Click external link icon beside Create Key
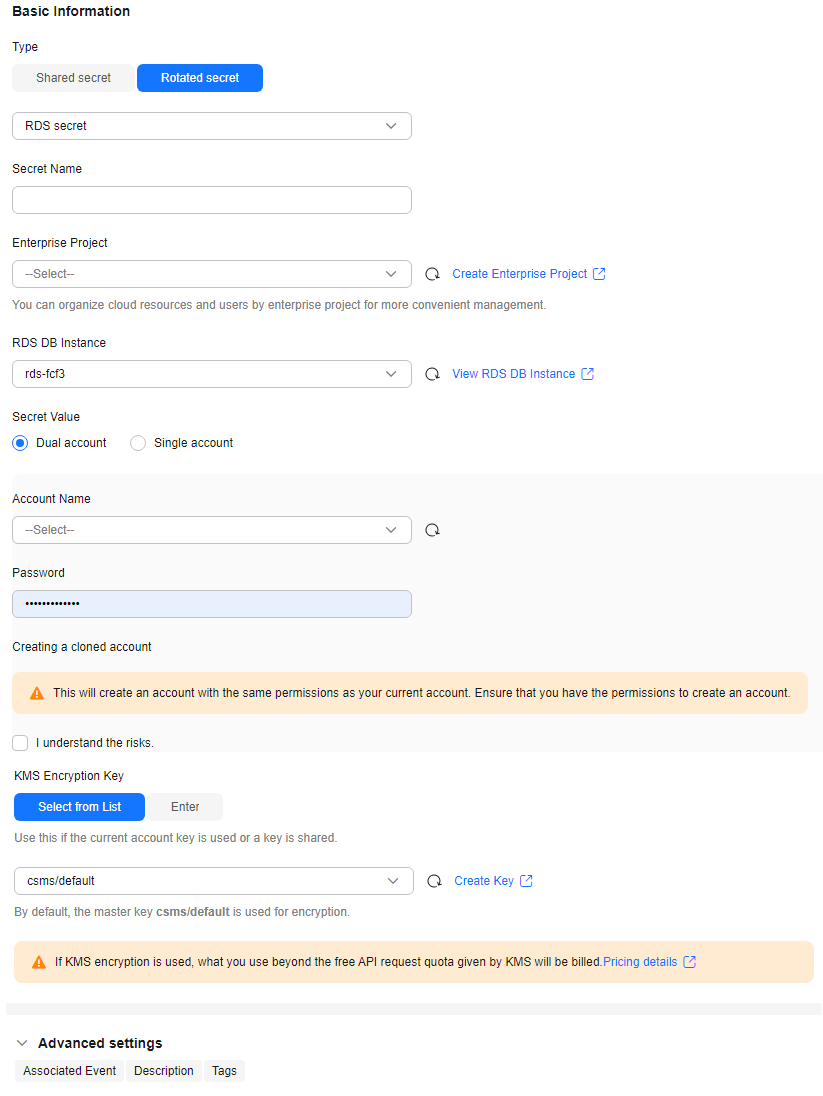This screenshot has width=823, height=1096. [527, 881]
